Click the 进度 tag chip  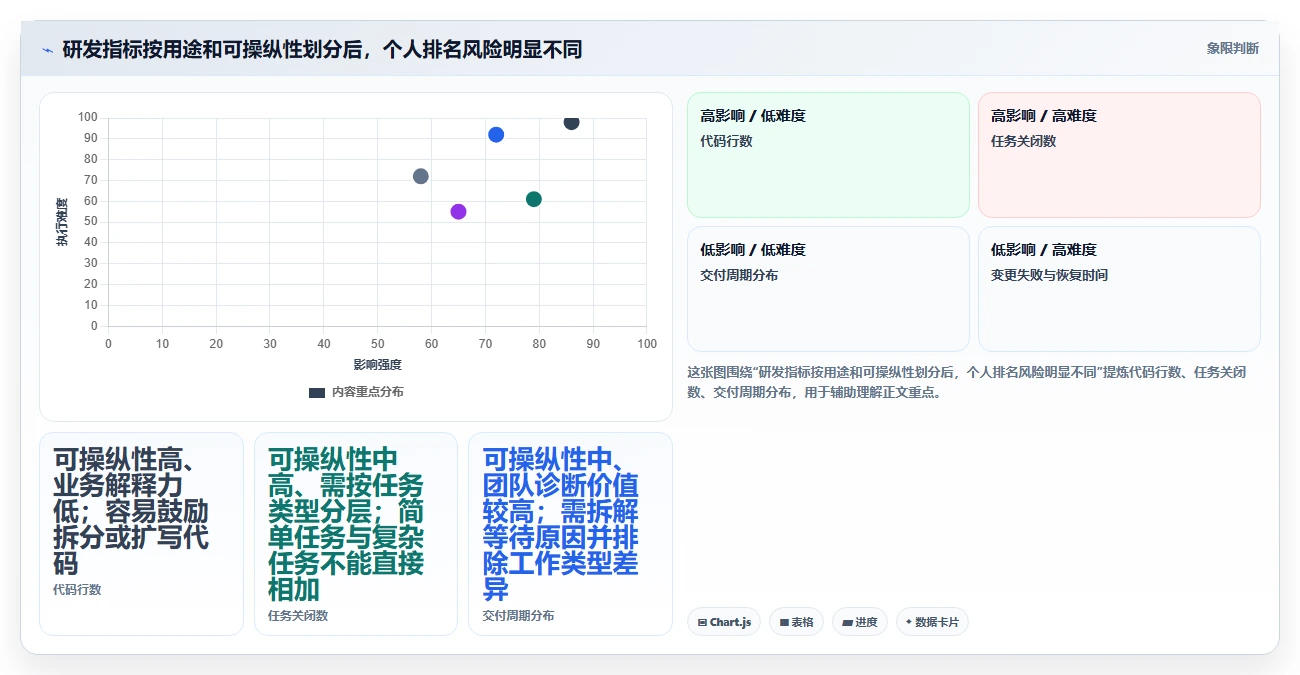click(x=860, y=622)
